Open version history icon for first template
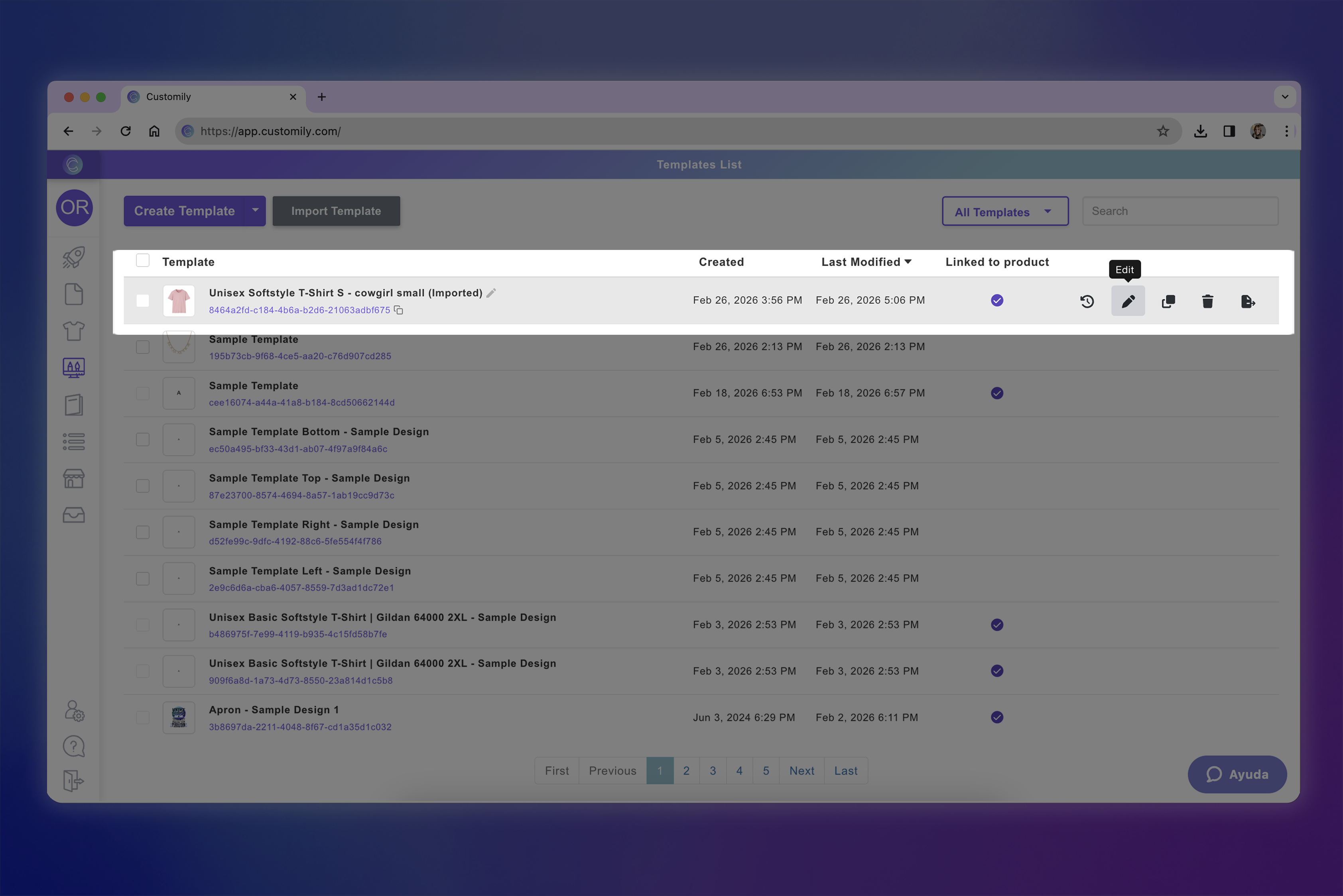Viewport: 1343px width, 896px height. [1087, 301]
